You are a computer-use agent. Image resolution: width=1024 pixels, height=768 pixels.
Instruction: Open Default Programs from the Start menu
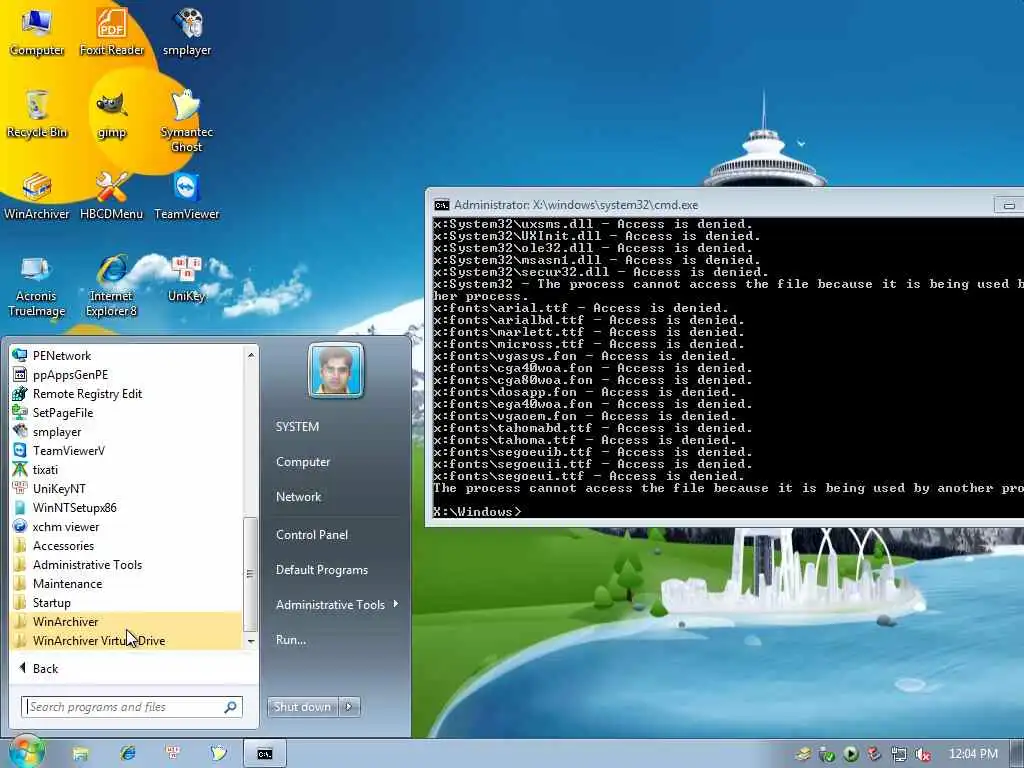tap(322, 570)
